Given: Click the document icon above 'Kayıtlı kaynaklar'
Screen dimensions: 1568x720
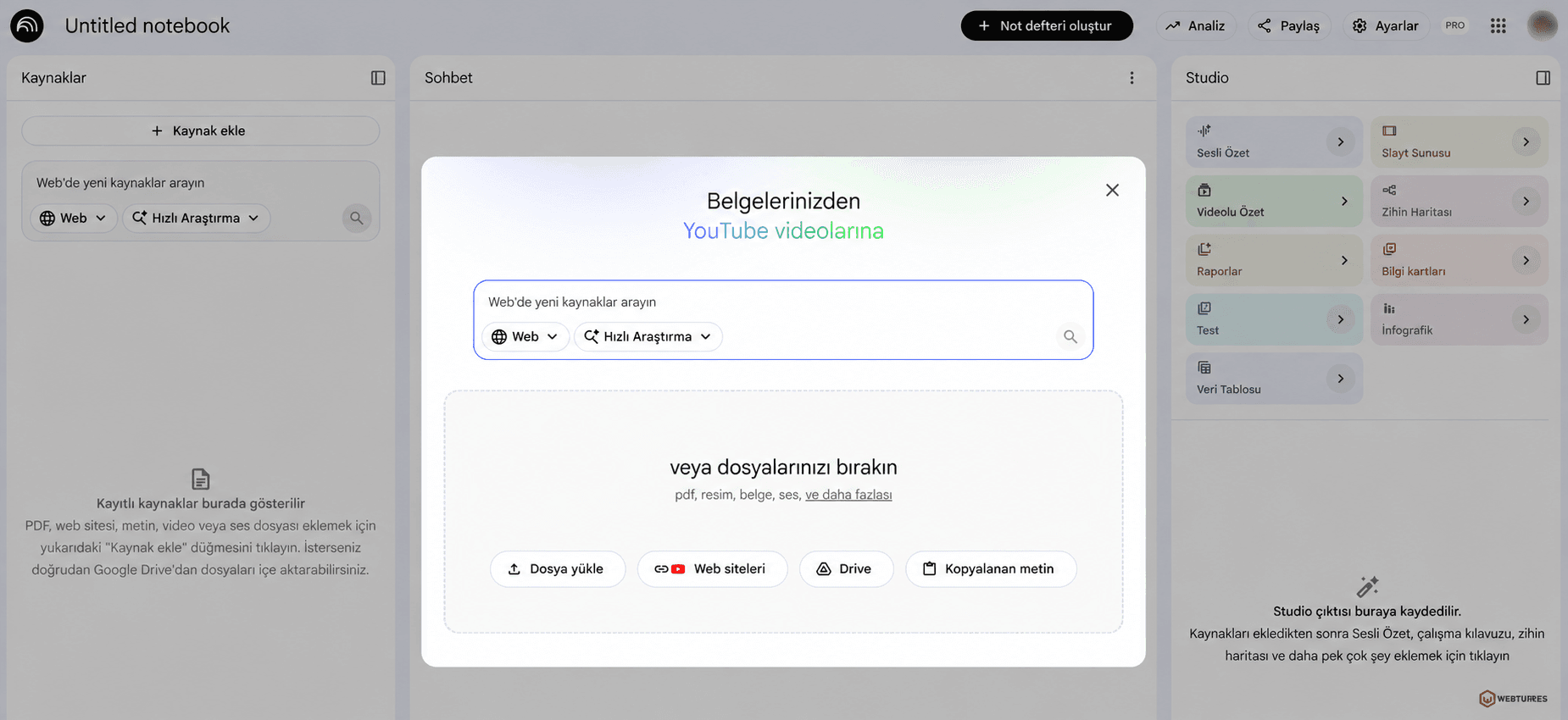Looking at the screenshot, I should pyautogui.click(x=201, y=479).
